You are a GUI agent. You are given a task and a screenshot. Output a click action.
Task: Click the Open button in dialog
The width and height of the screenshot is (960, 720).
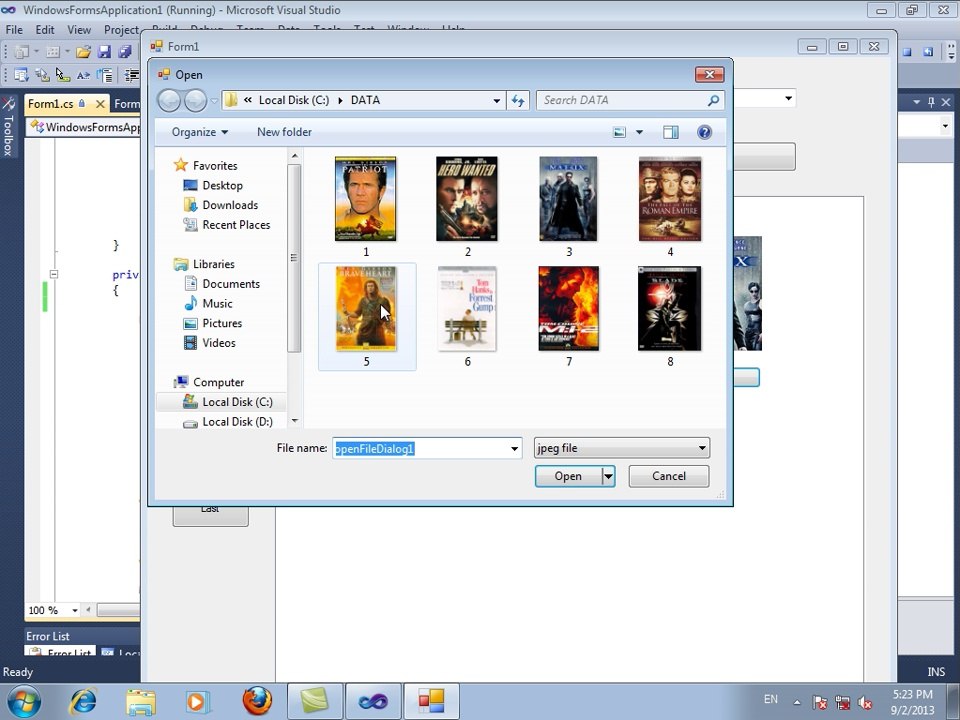tap(568, 476)
